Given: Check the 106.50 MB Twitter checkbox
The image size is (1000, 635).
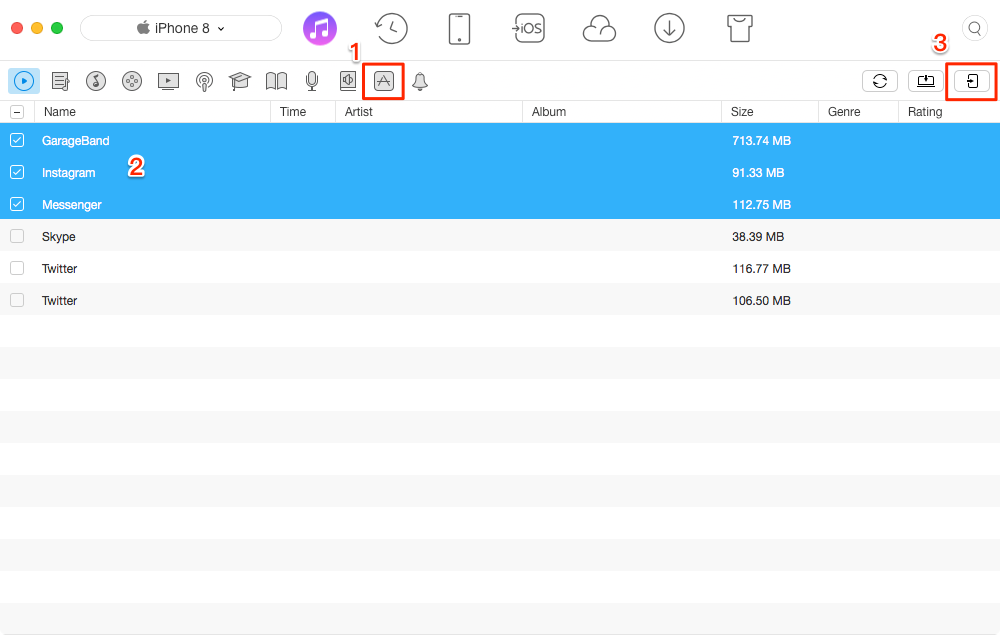Looking at the screenshot, I should pos(17,300).
